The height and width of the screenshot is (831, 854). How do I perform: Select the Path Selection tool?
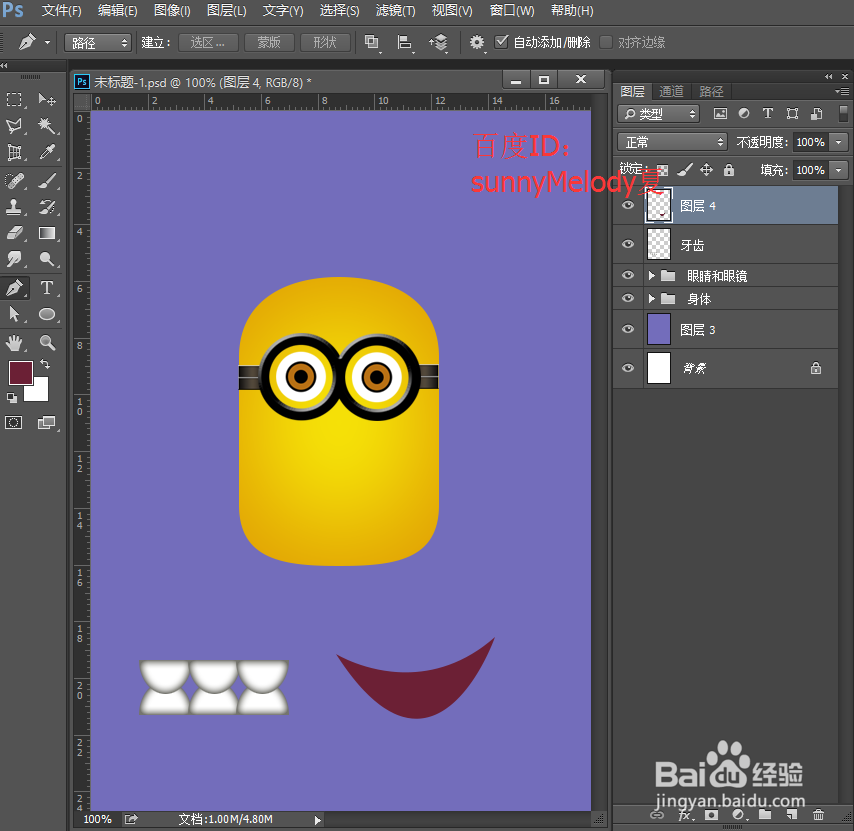tap(14, 314)
